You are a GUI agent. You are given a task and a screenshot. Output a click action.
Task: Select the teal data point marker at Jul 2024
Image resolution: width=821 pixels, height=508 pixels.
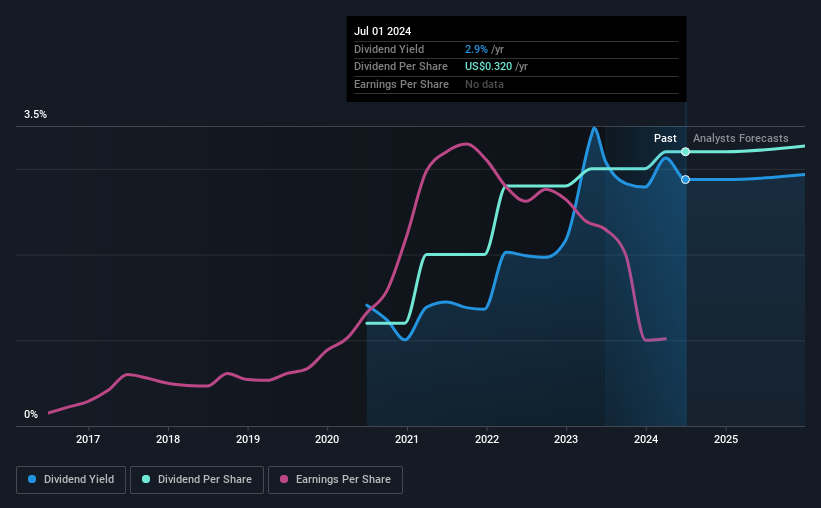[x=685, y=152]
